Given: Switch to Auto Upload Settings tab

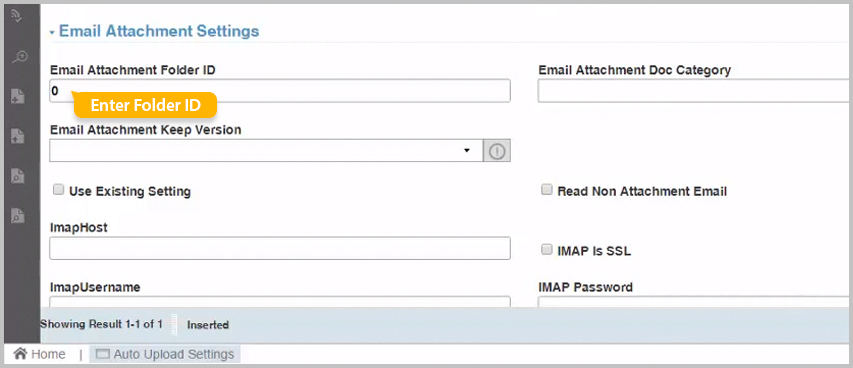Looking at the screenshot, I should click(165, 354).
